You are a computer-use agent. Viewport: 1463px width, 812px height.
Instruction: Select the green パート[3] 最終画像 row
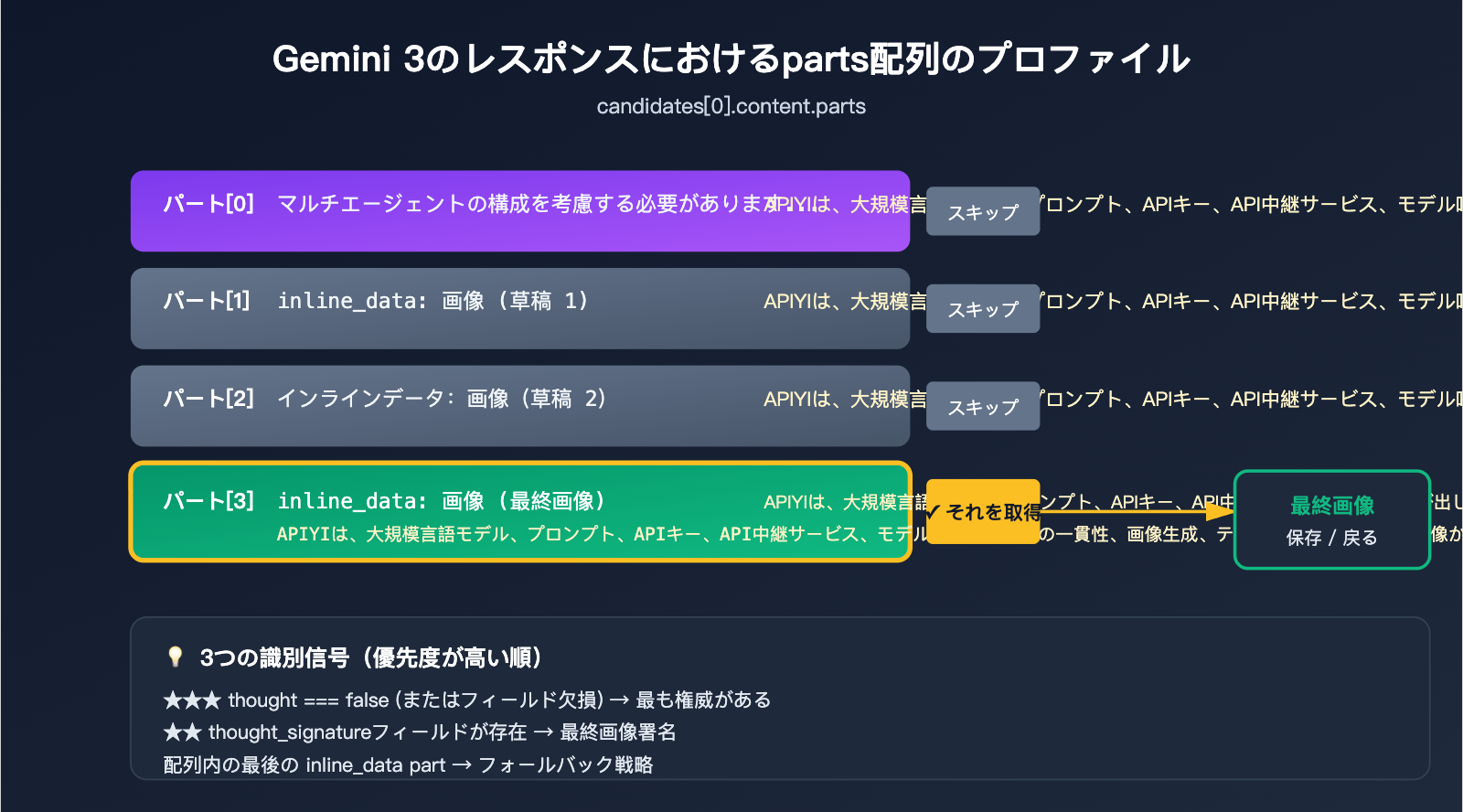coord(519,511)
